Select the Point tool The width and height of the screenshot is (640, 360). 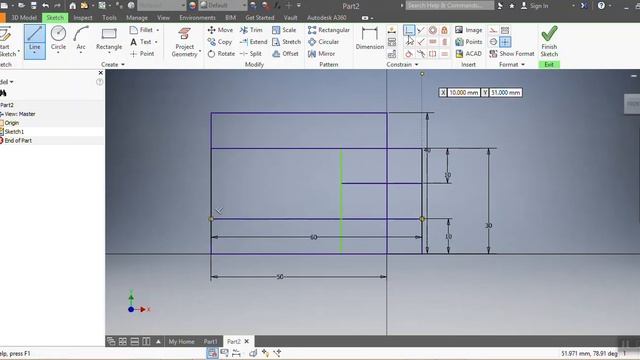click(142, 53)
